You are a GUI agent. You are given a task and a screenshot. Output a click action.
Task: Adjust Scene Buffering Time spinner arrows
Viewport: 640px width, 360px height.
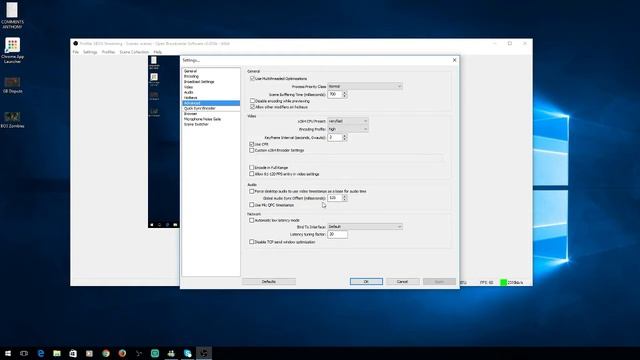345,94
